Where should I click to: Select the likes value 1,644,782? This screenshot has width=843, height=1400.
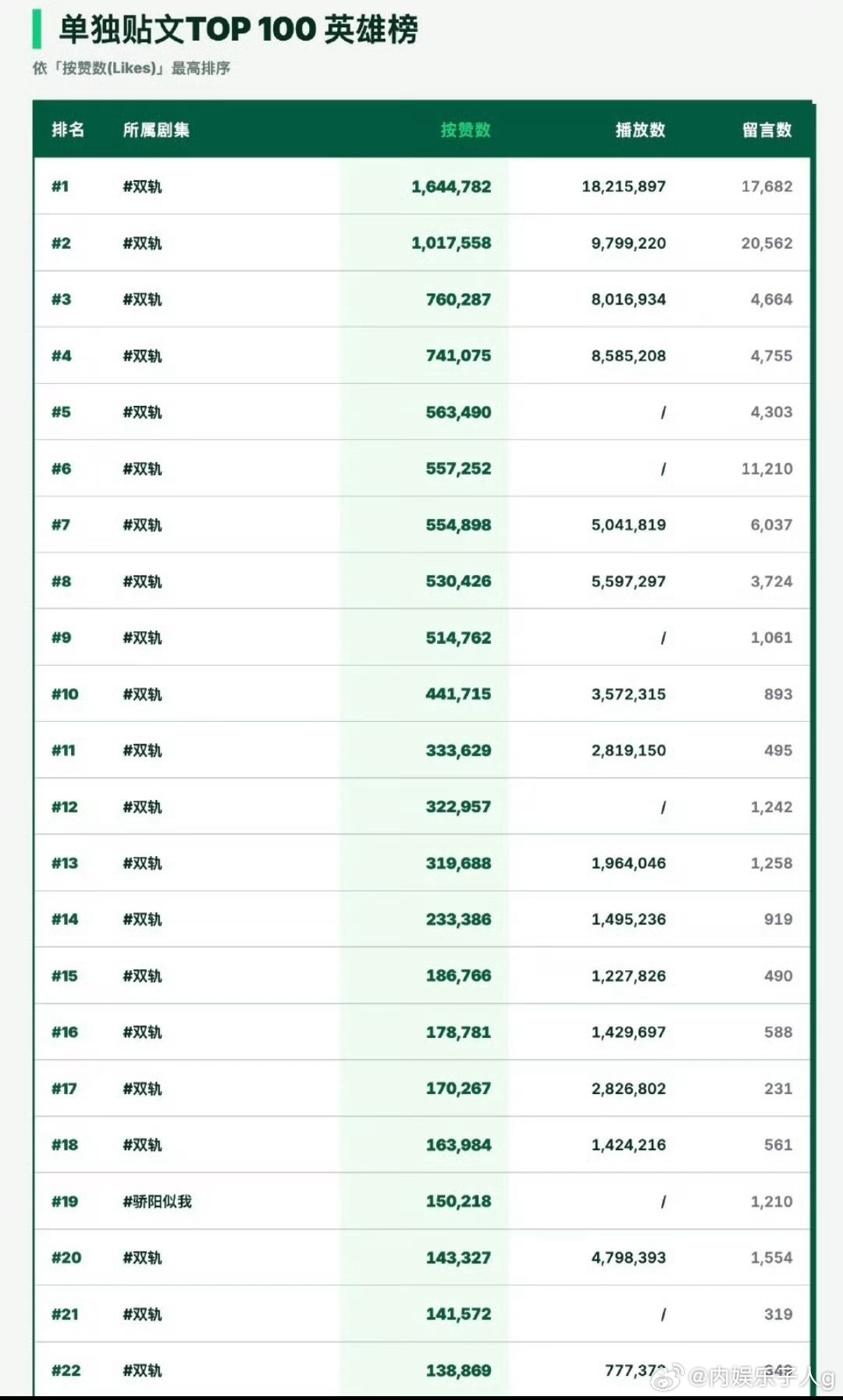click(451, 187)
